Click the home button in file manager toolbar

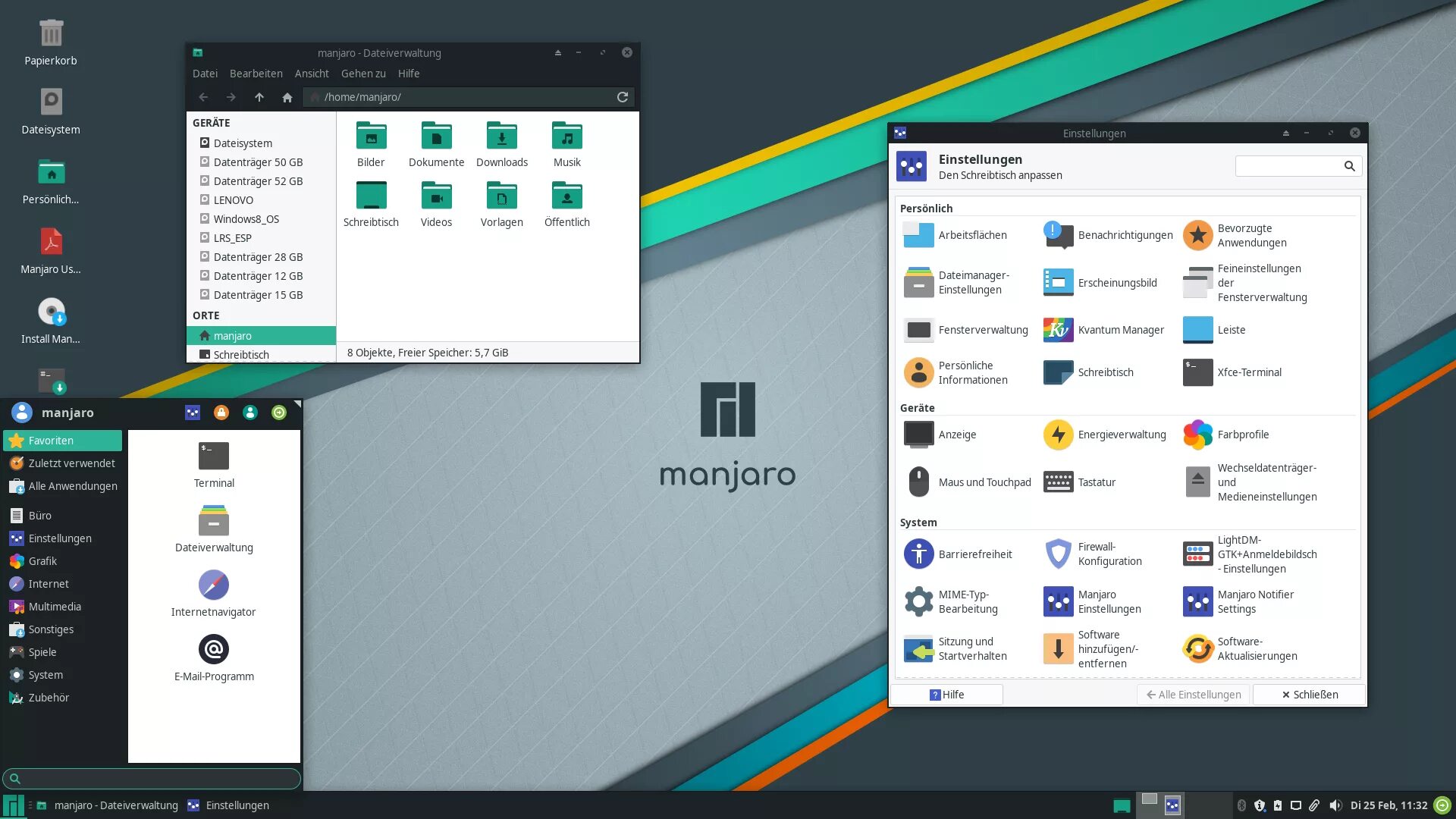pyautogui.click(x=287, y=97)
